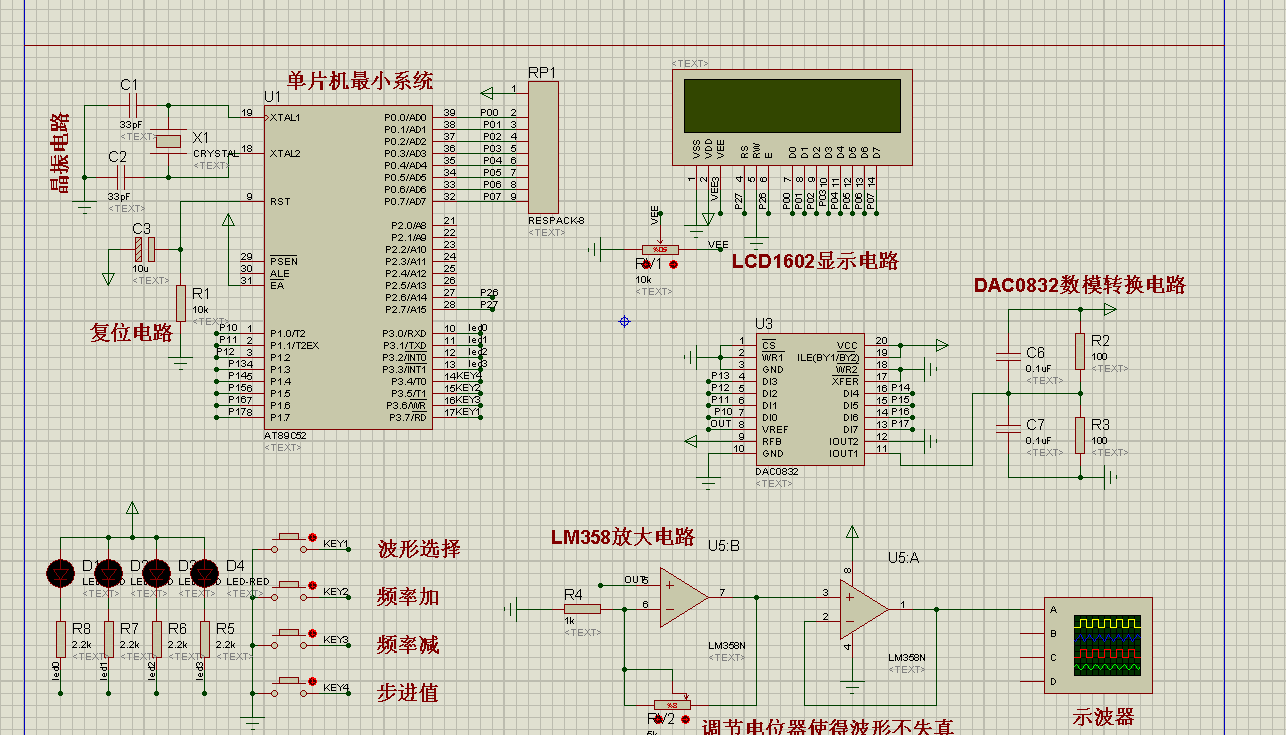
Task: Click reset resistor R1
Action: 181,303
